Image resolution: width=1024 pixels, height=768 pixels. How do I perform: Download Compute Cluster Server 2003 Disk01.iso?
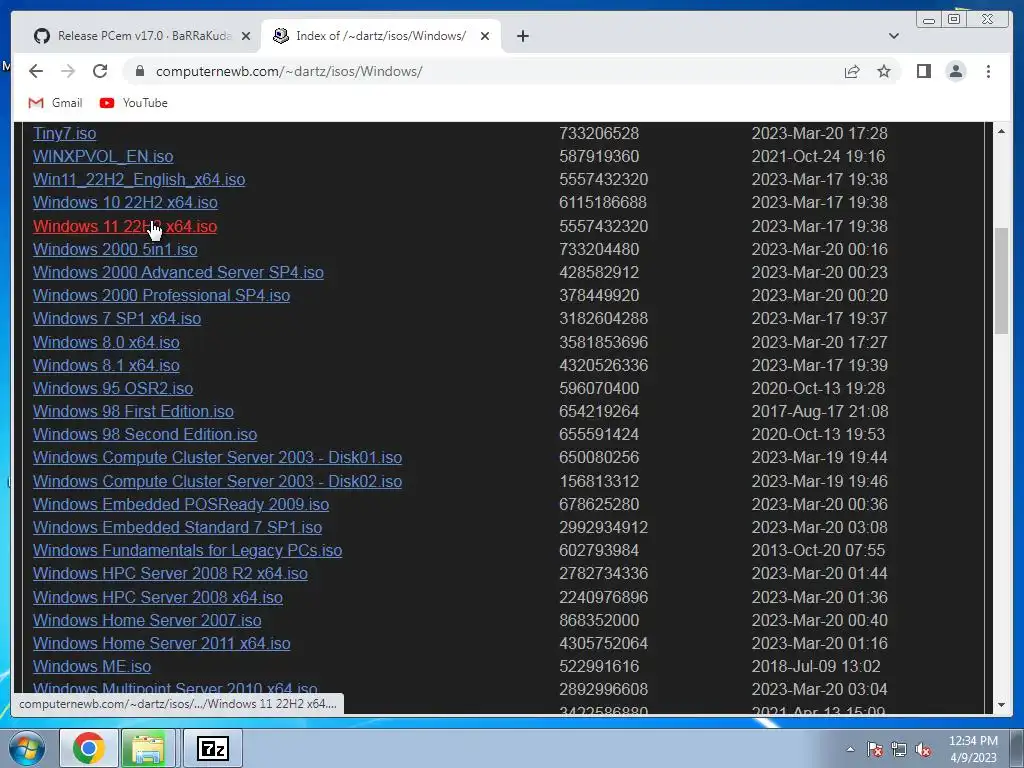pos(217,458)
